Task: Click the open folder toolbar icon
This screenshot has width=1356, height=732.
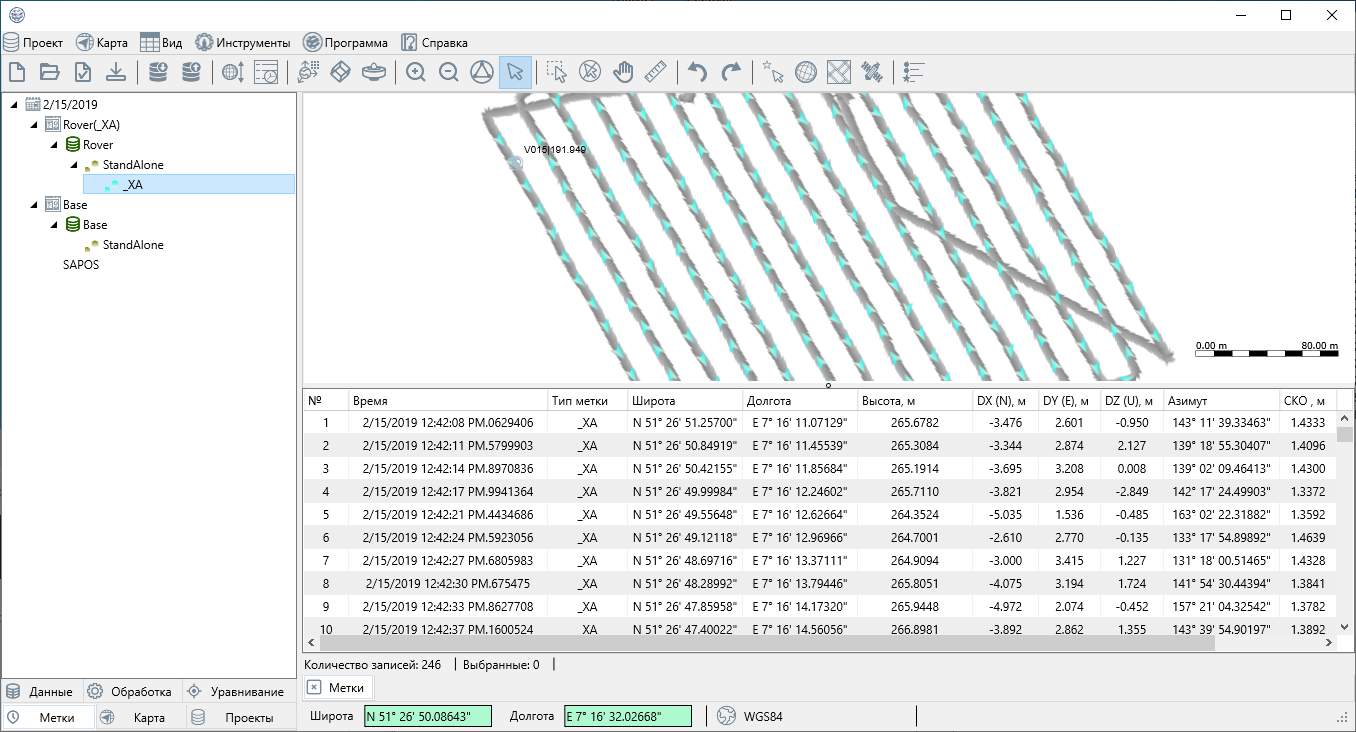Action: [49, 72]
